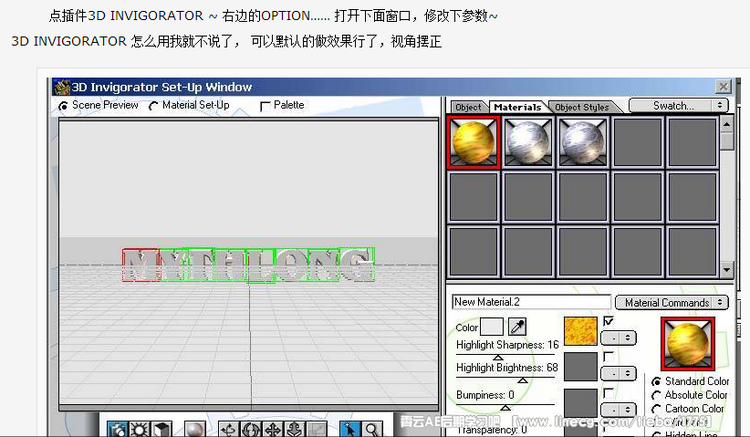Viewport: 750px width, 437px height.
Task: Select Absolute Color radio option
Action: tap(656, 395)
